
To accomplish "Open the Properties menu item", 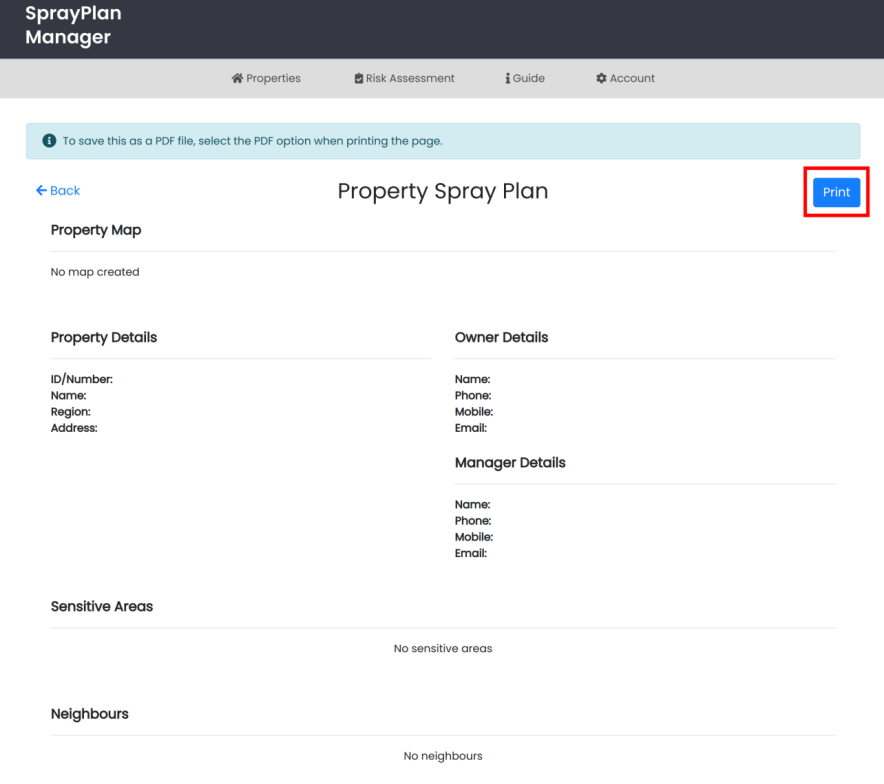I will tap(272, 78).
